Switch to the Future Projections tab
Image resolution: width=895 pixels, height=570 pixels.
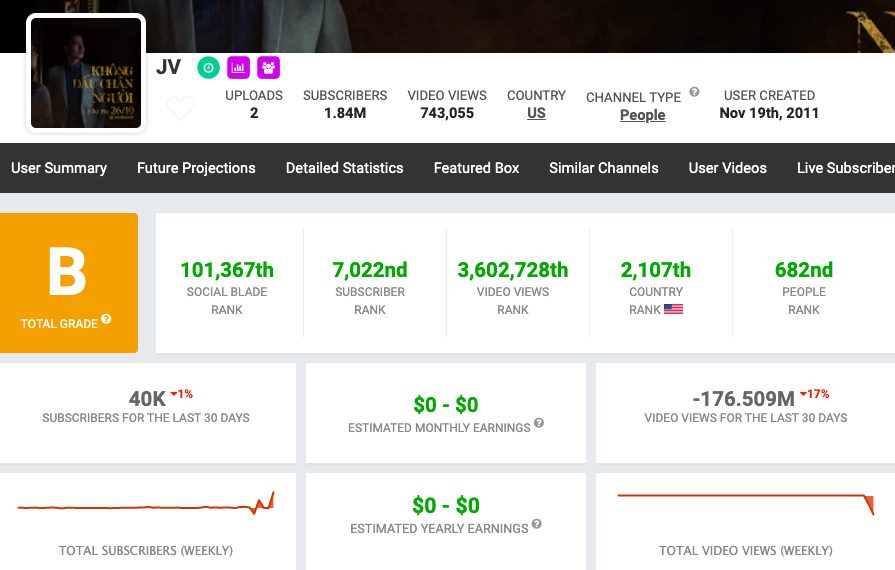(x=196, y=168)
